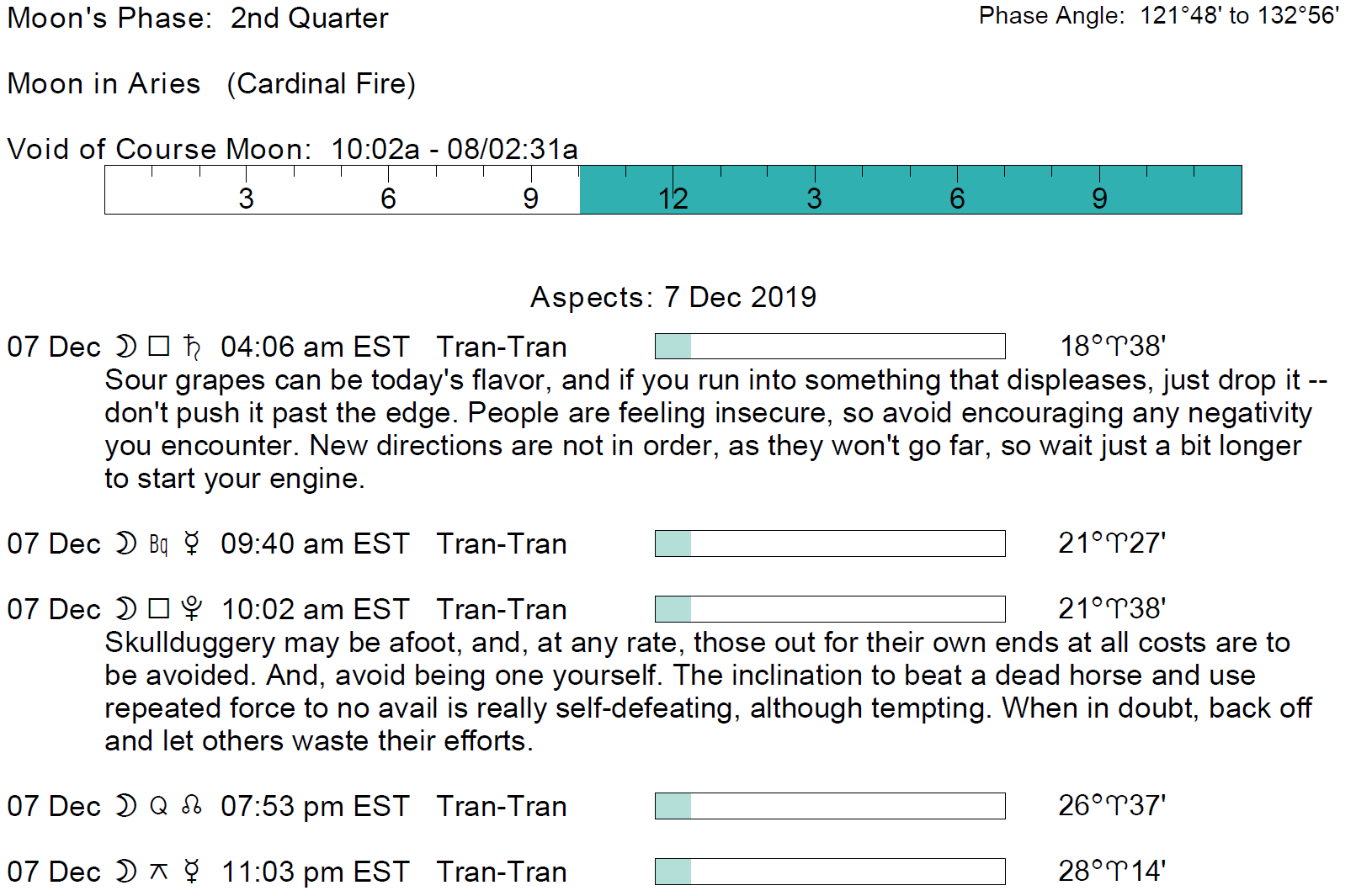
Task: Click the "Moon's Phase: 2nd Quarter" text
Action: click(x=198, y=18)
